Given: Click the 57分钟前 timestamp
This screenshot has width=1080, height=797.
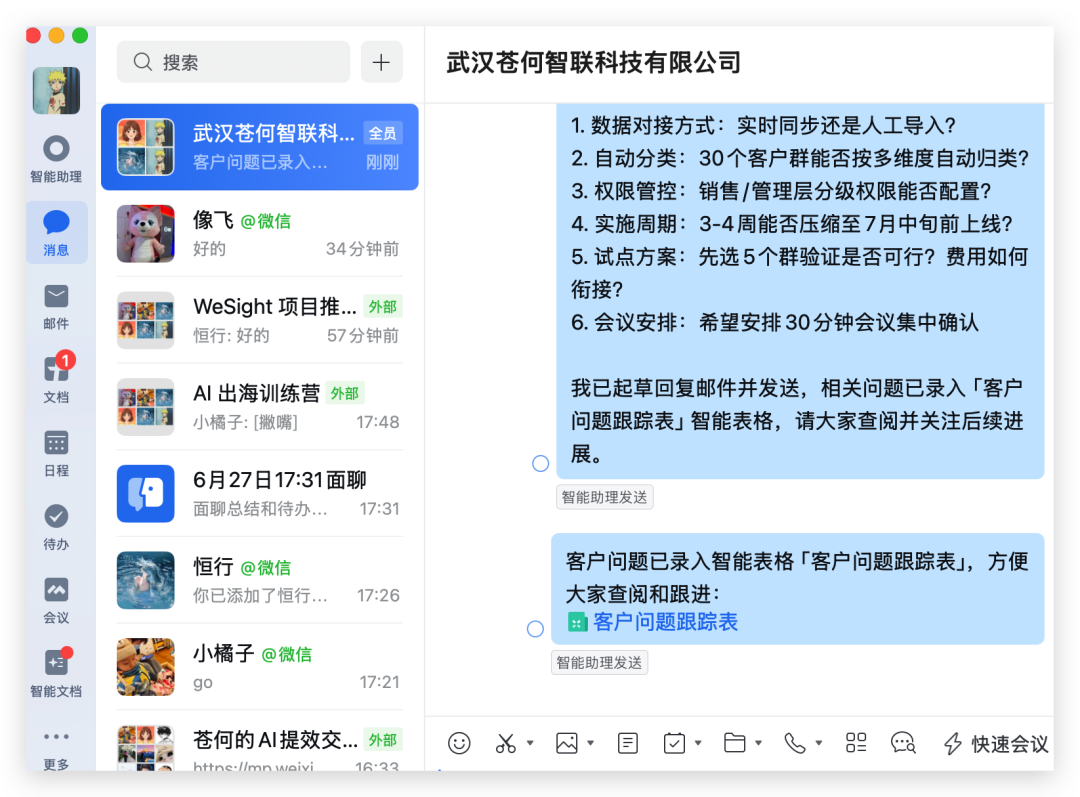Looking at the screenshot, I should pos(363,335).
